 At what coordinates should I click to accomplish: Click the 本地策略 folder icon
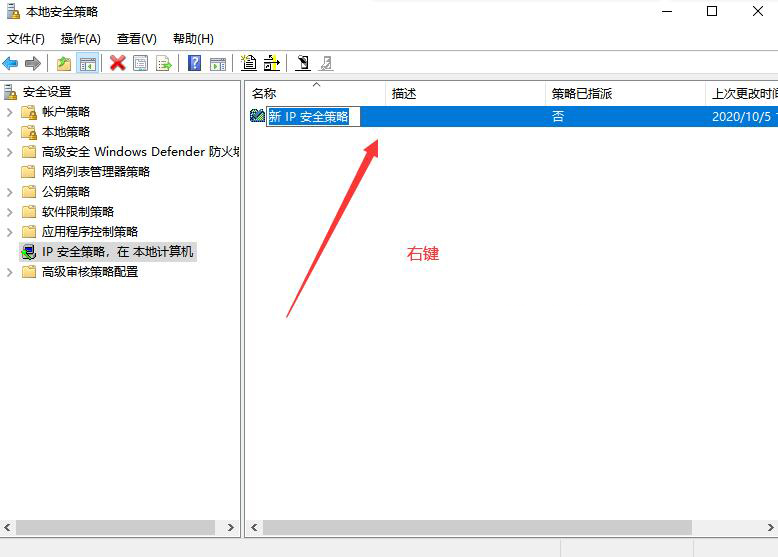[x=29, y=132]
